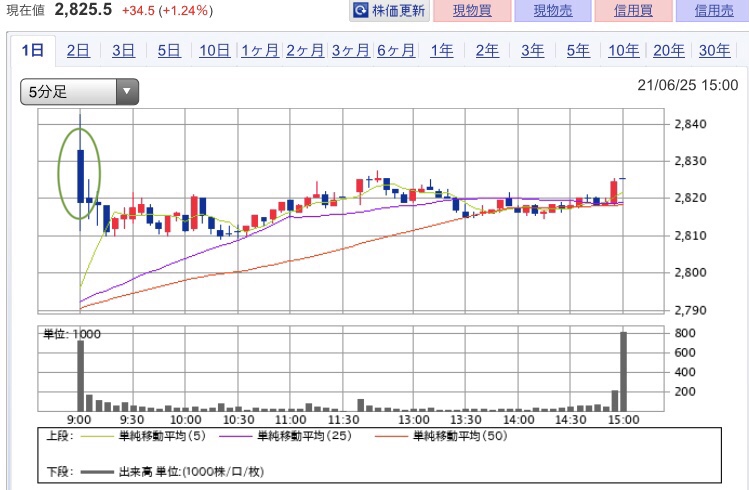Switch to the 2ヶ月 chart period

coord(305,50)
